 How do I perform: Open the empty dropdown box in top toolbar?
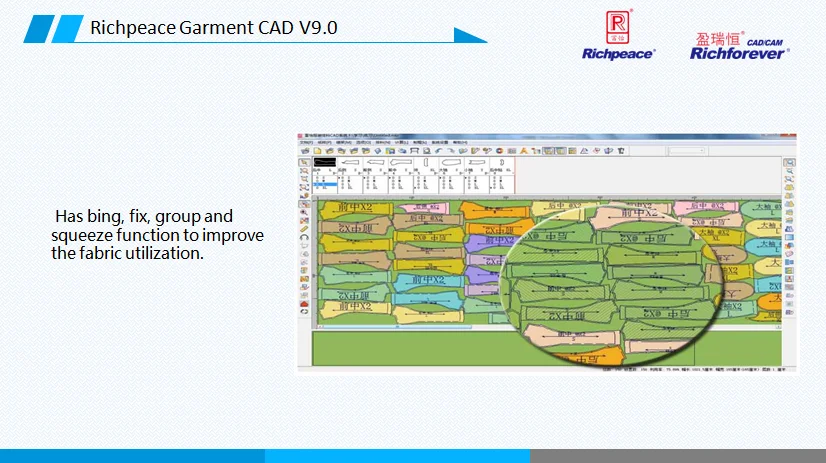(686, 151)
